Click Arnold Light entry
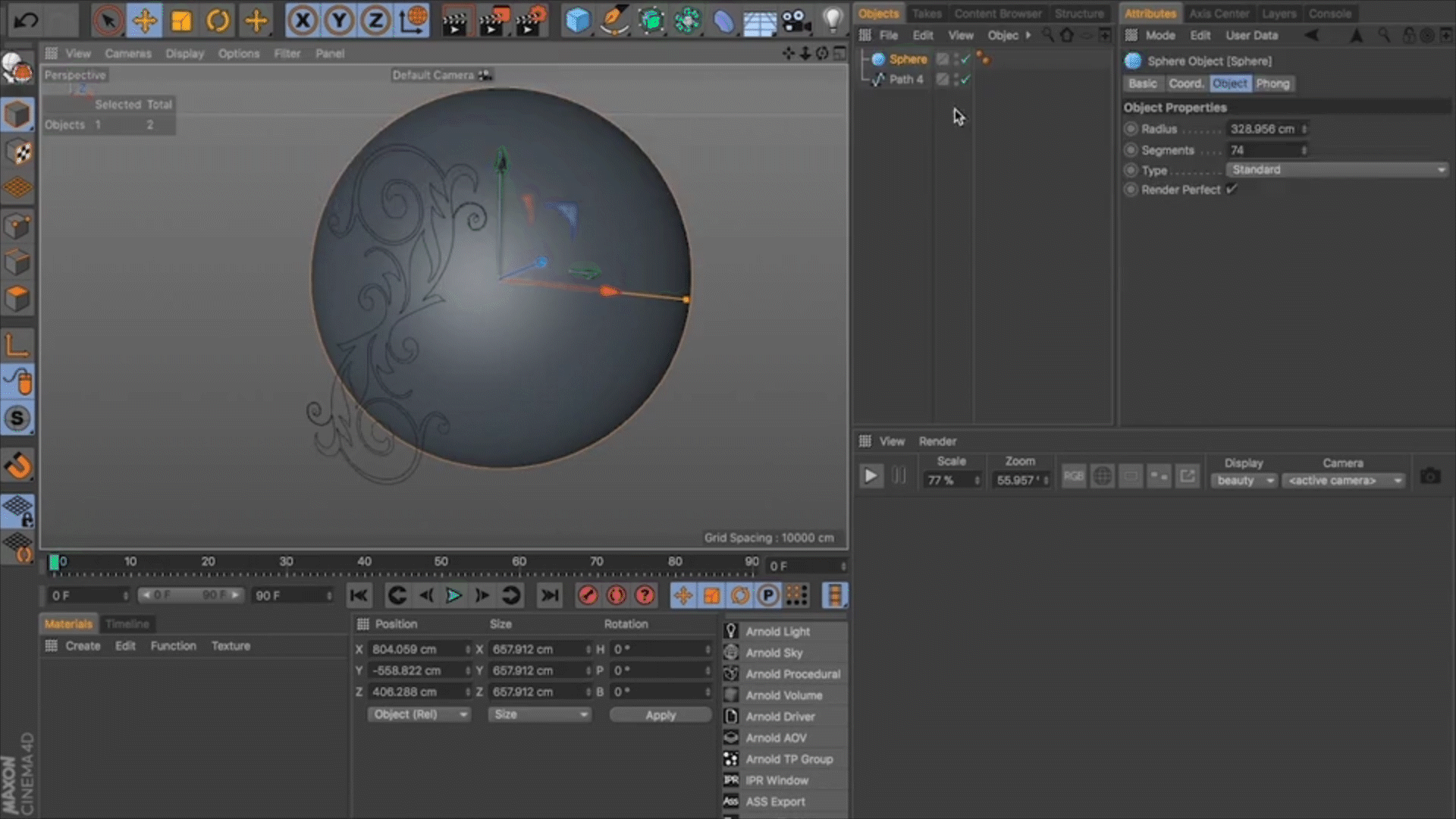 pos(777,632)
